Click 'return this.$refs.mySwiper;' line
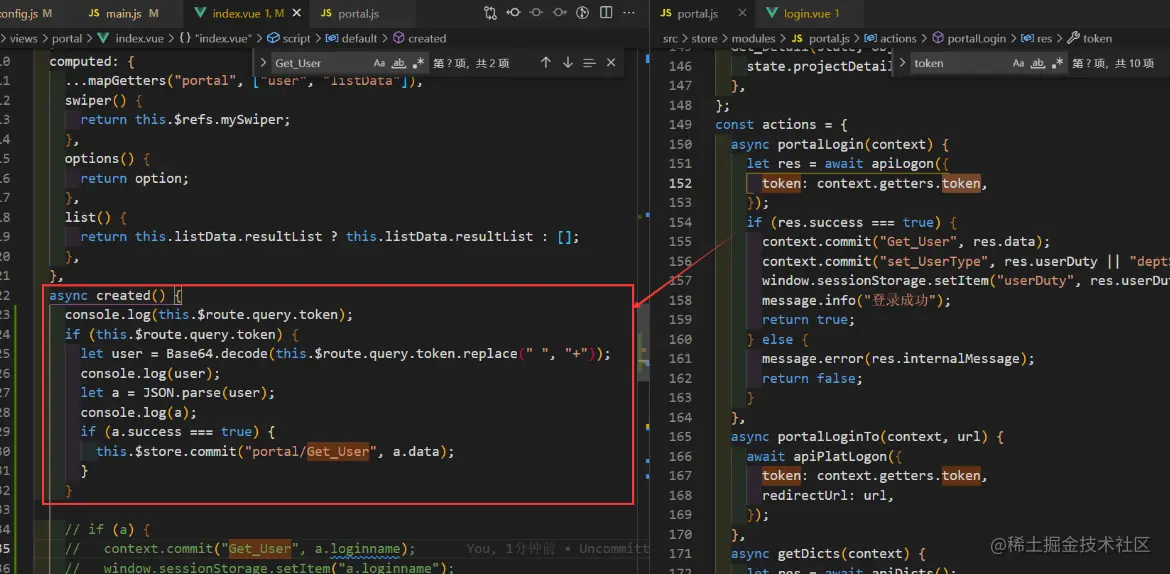The image size is (1170, 574). pyautogui.click(x=185, y=119)
